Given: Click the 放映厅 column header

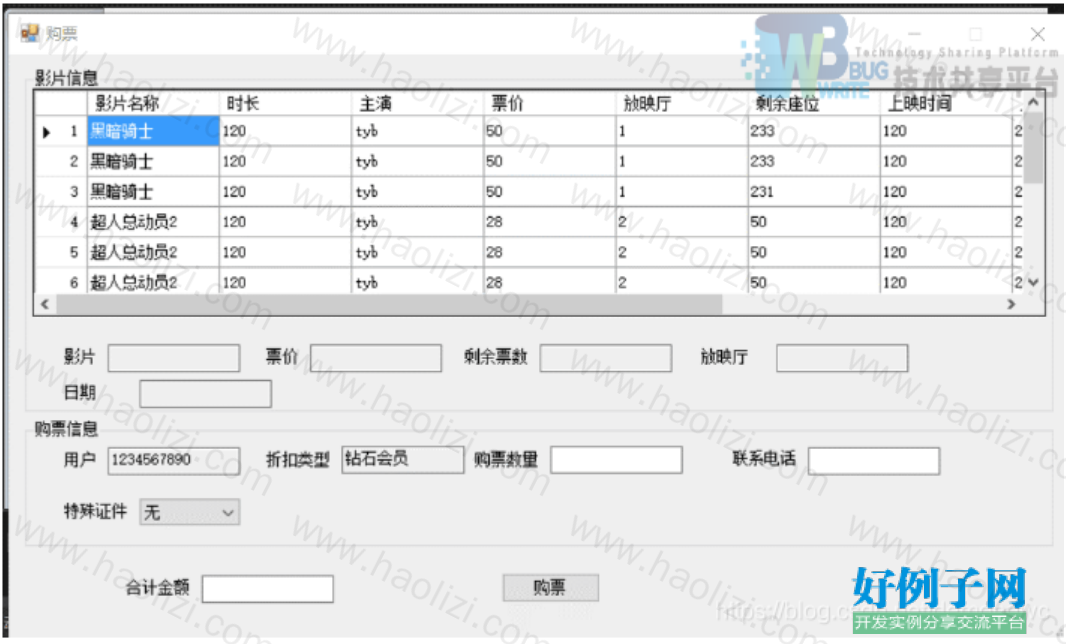Looking at the screenshot, I should pyautogui.click(x=681, y=103).
